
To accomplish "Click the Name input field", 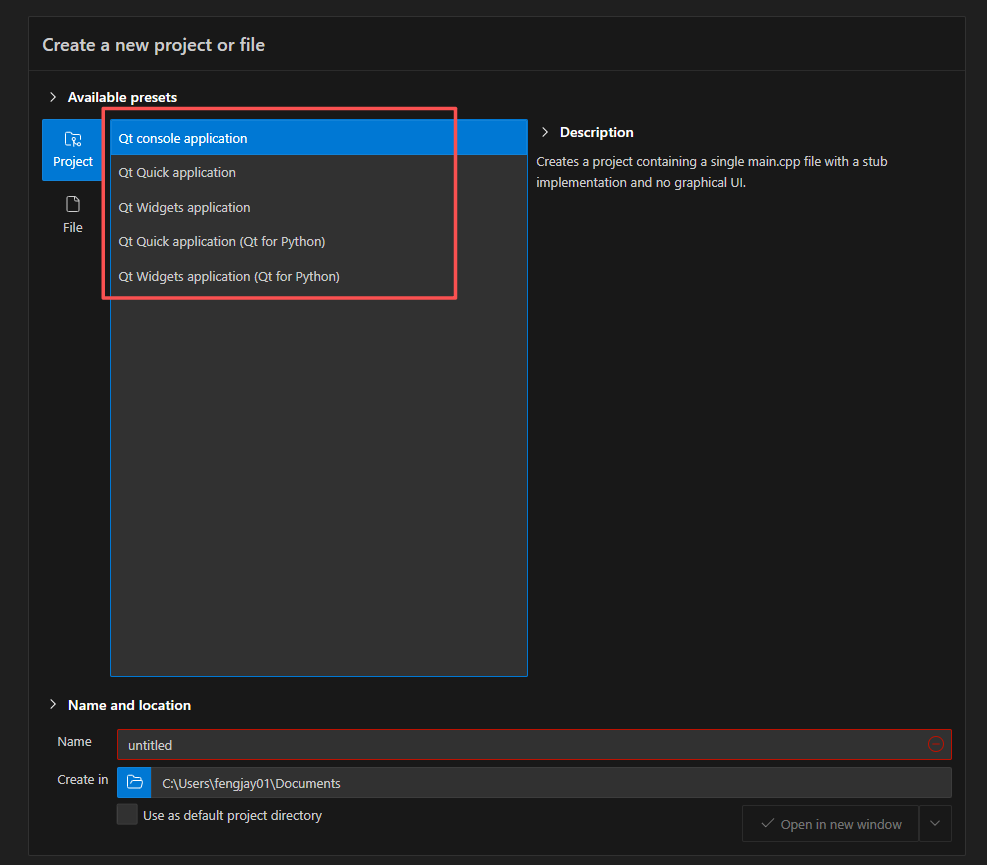I will point(534,745).
